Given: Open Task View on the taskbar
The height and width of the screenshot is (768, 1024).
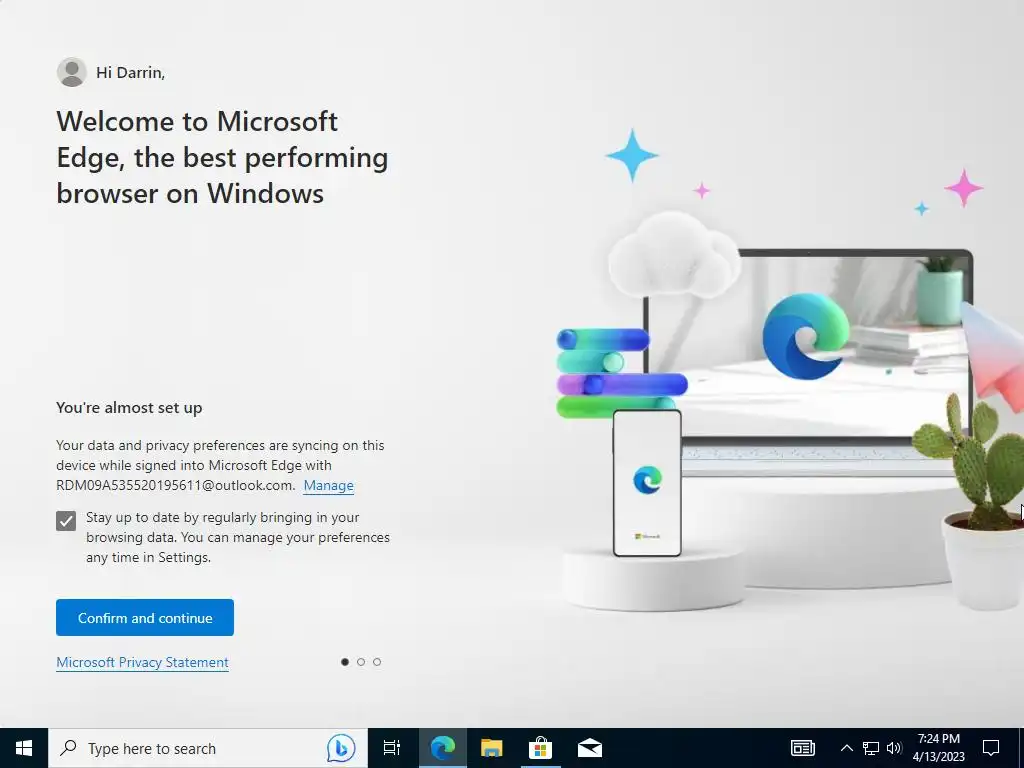Looking at the screenshot, I should coord(392,748).
